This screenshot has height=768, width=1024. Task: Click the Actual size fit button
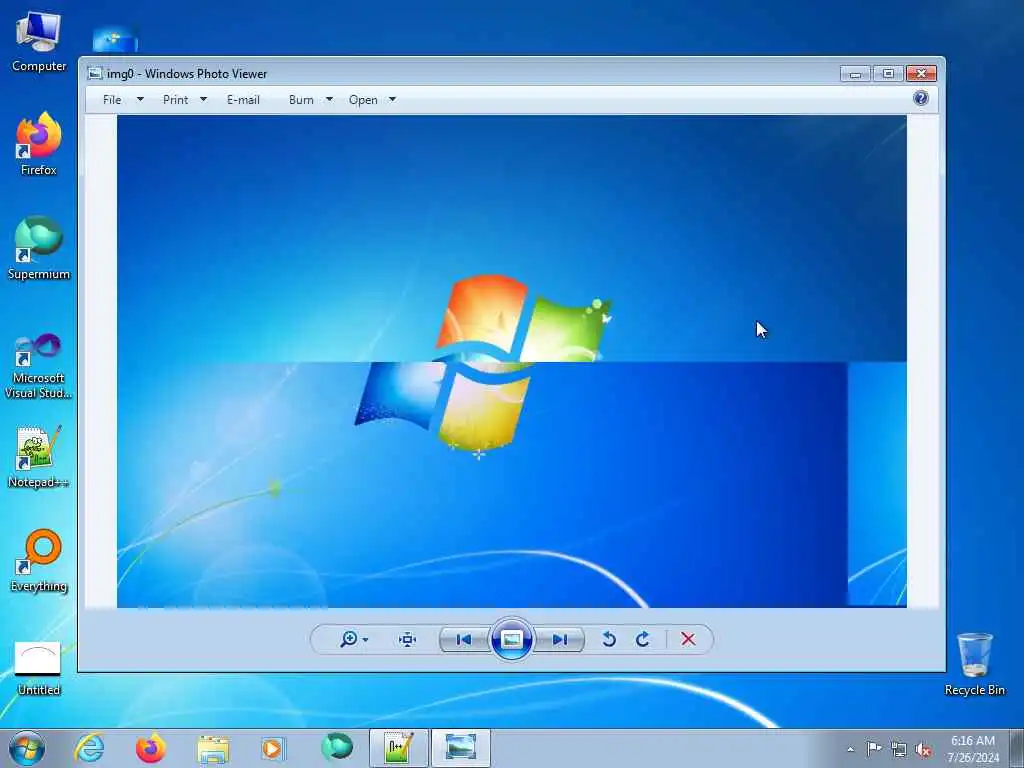click(x=408, y=639)
